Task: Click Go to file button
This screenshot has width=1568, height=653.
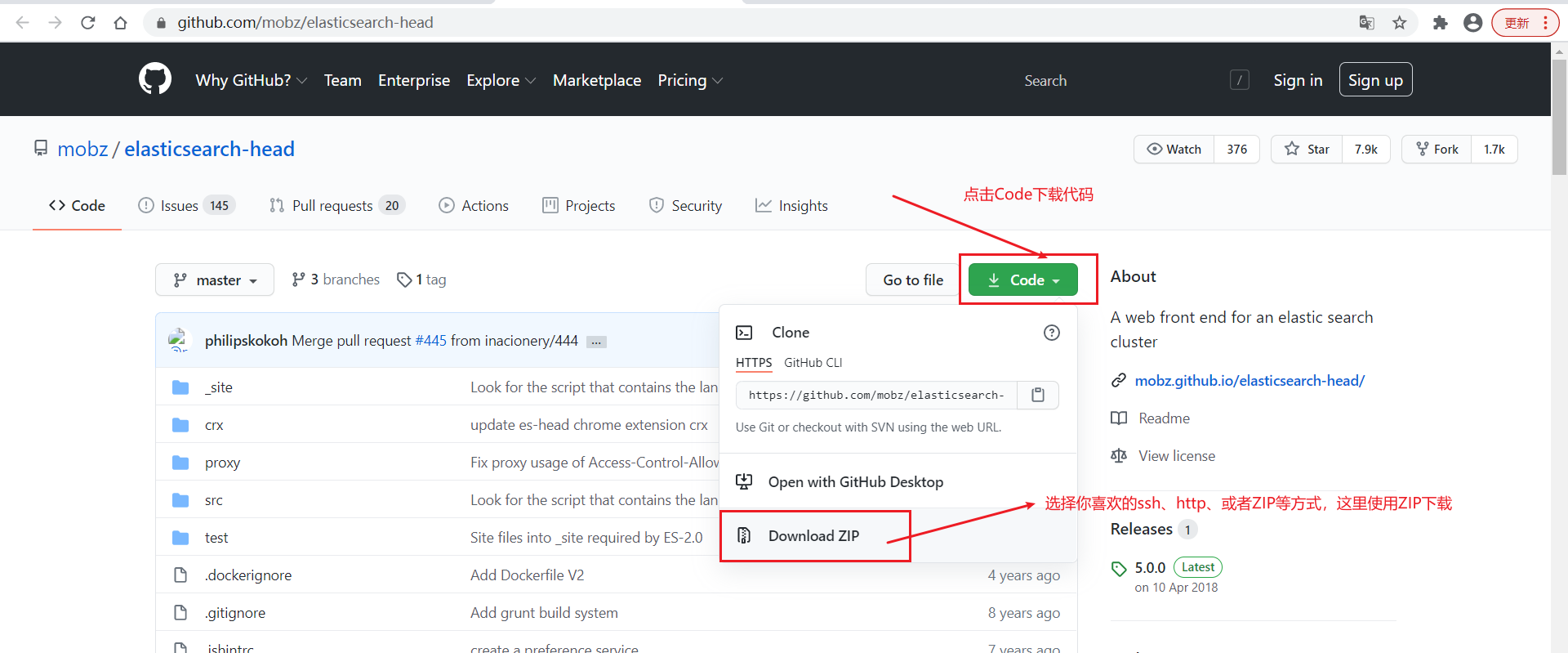Action: (913, 280)
